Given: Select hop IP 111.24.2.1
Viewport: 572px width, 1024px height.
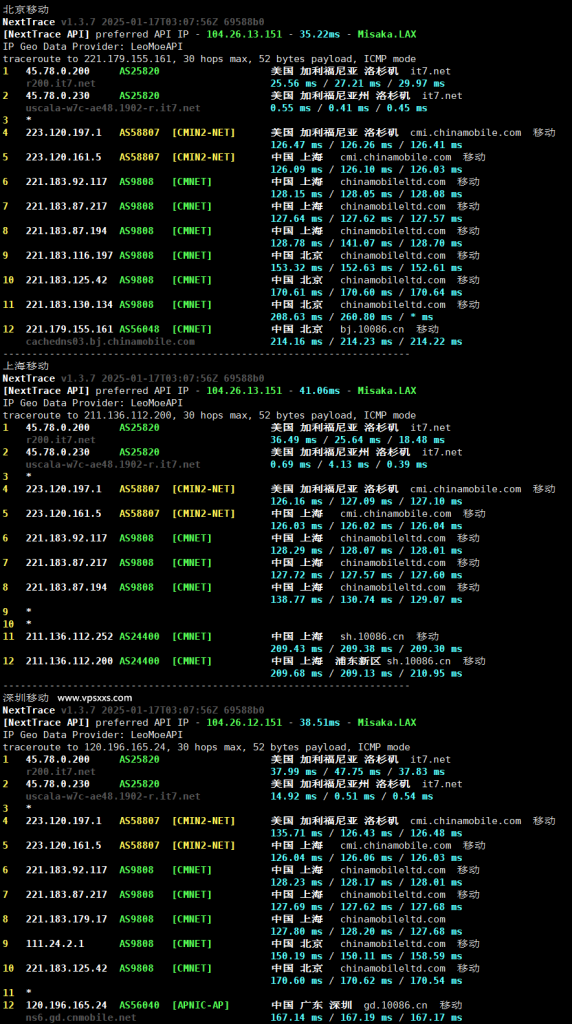Looking at the screenshot, I should 55,944.
